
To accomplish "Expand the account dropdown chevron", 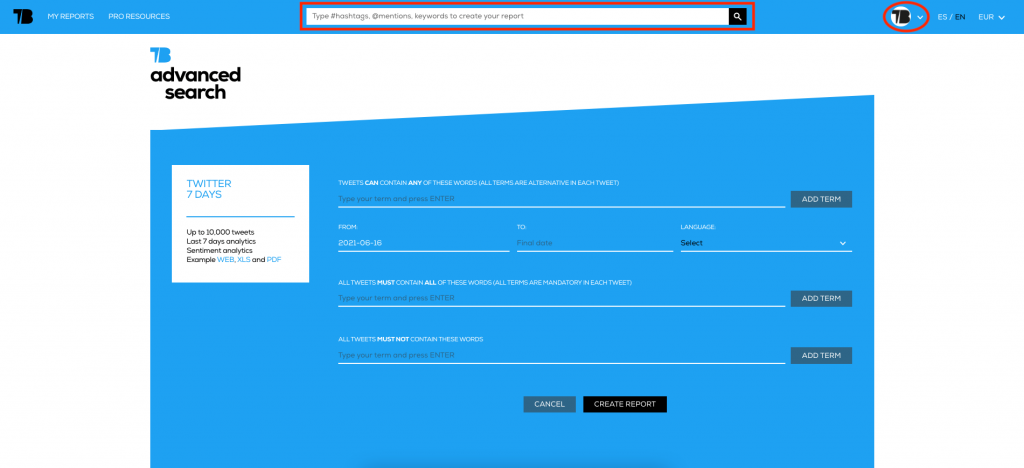I will pyautogui.click(x=920, y=18).
